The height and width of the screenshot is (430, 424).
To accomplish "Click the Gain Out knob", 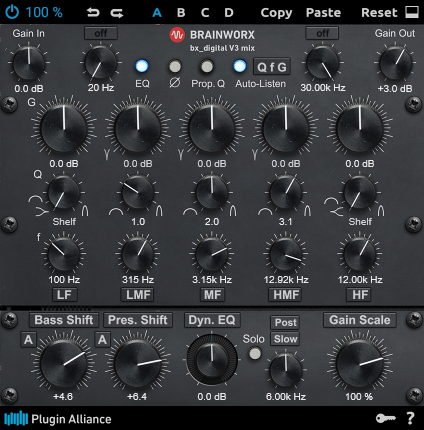I will coord(396,63).
